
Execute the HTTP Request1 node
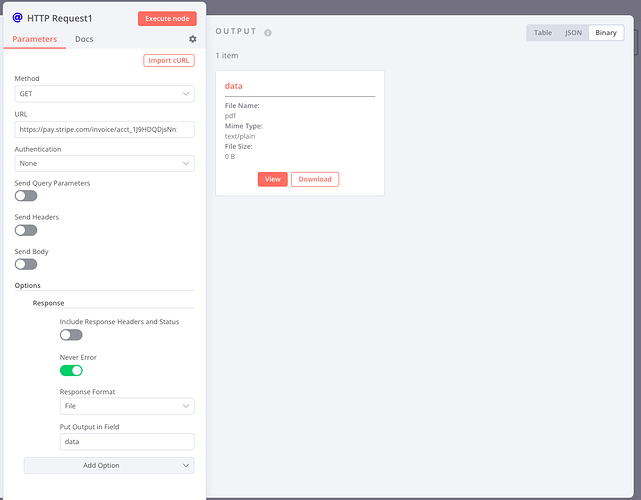pos(167,18)
